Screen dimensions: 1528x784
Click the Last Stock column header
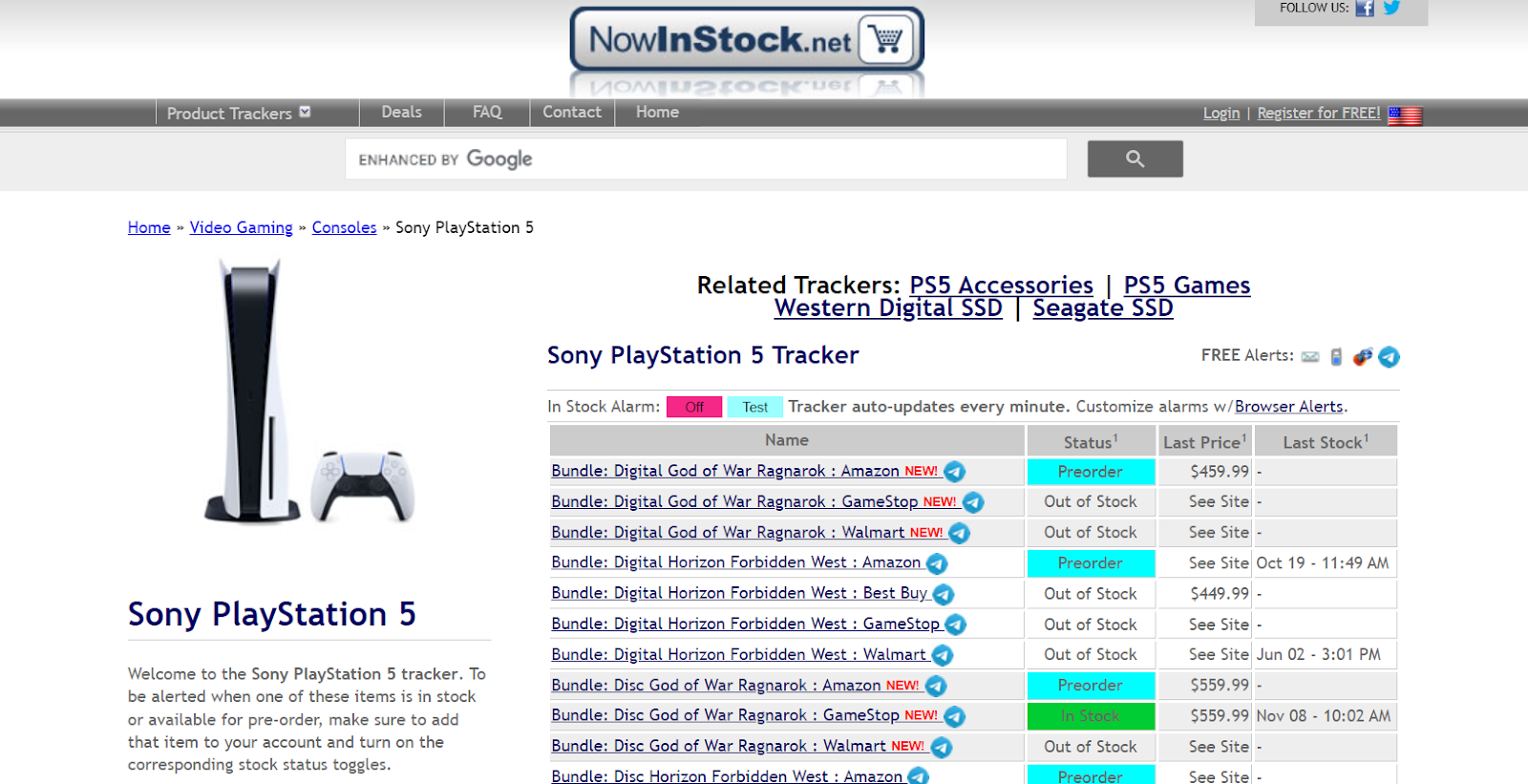tap(1326, 441)
